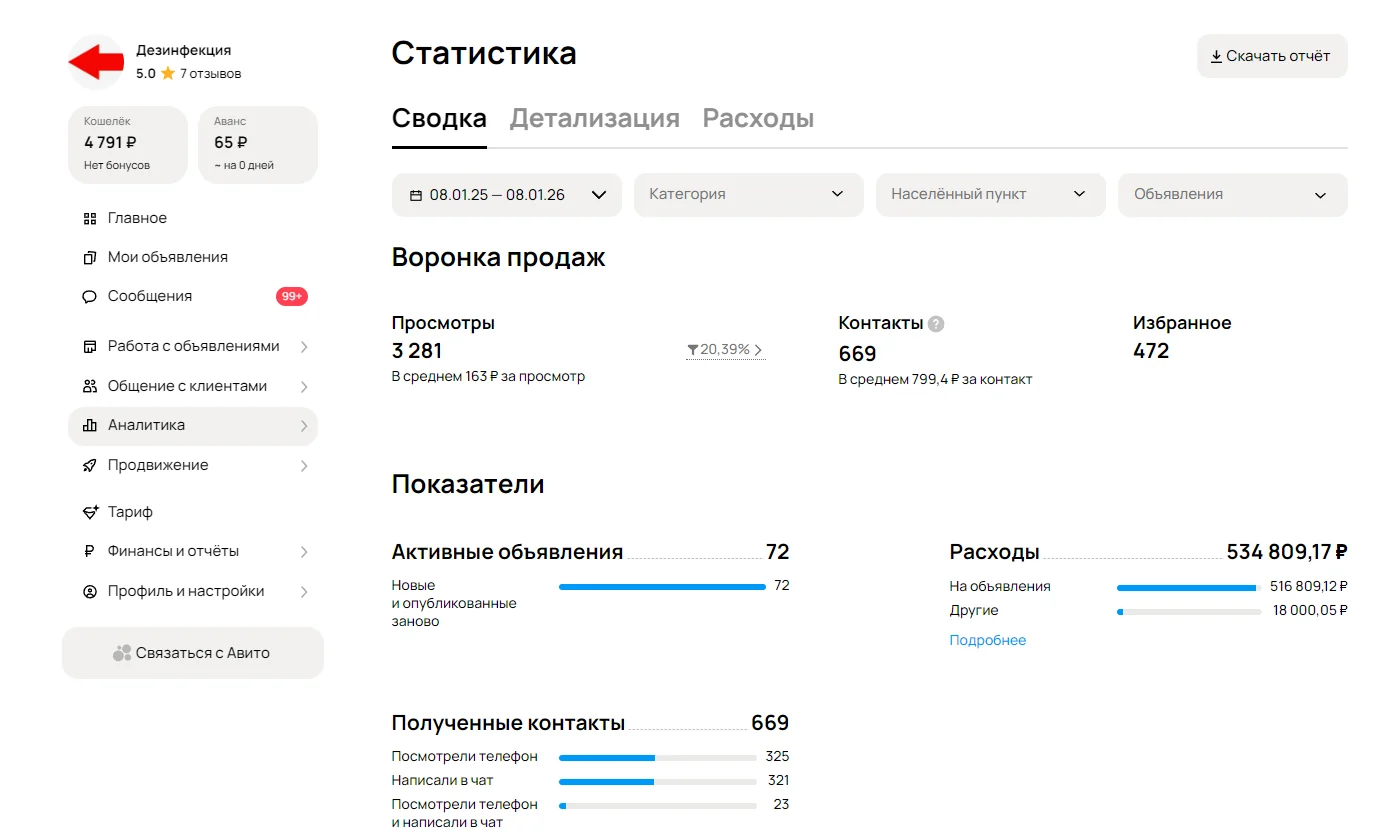Viewport: 1396px width, 834px height.
Task: Open the Категория dropdown
Action: (749, 195)
